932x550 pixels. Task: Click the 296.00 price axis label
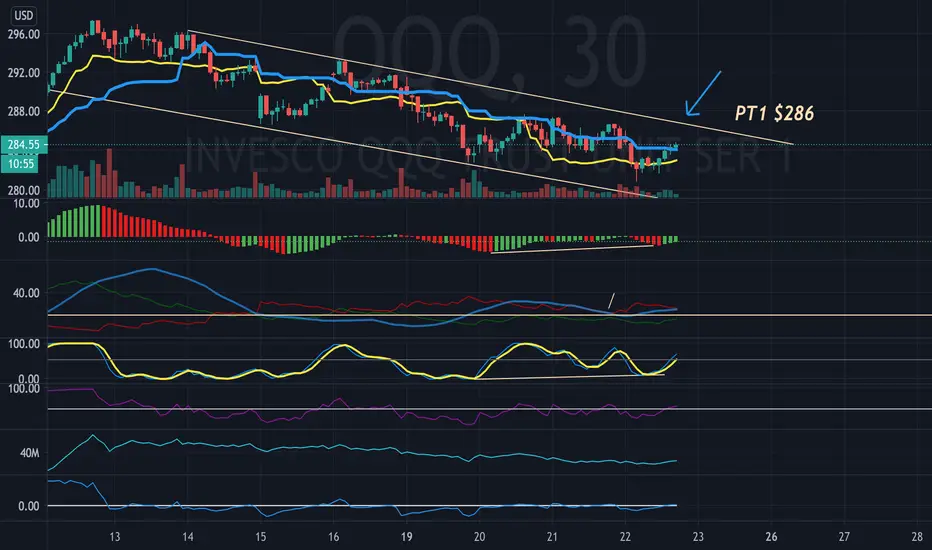(x=24, y=34)
